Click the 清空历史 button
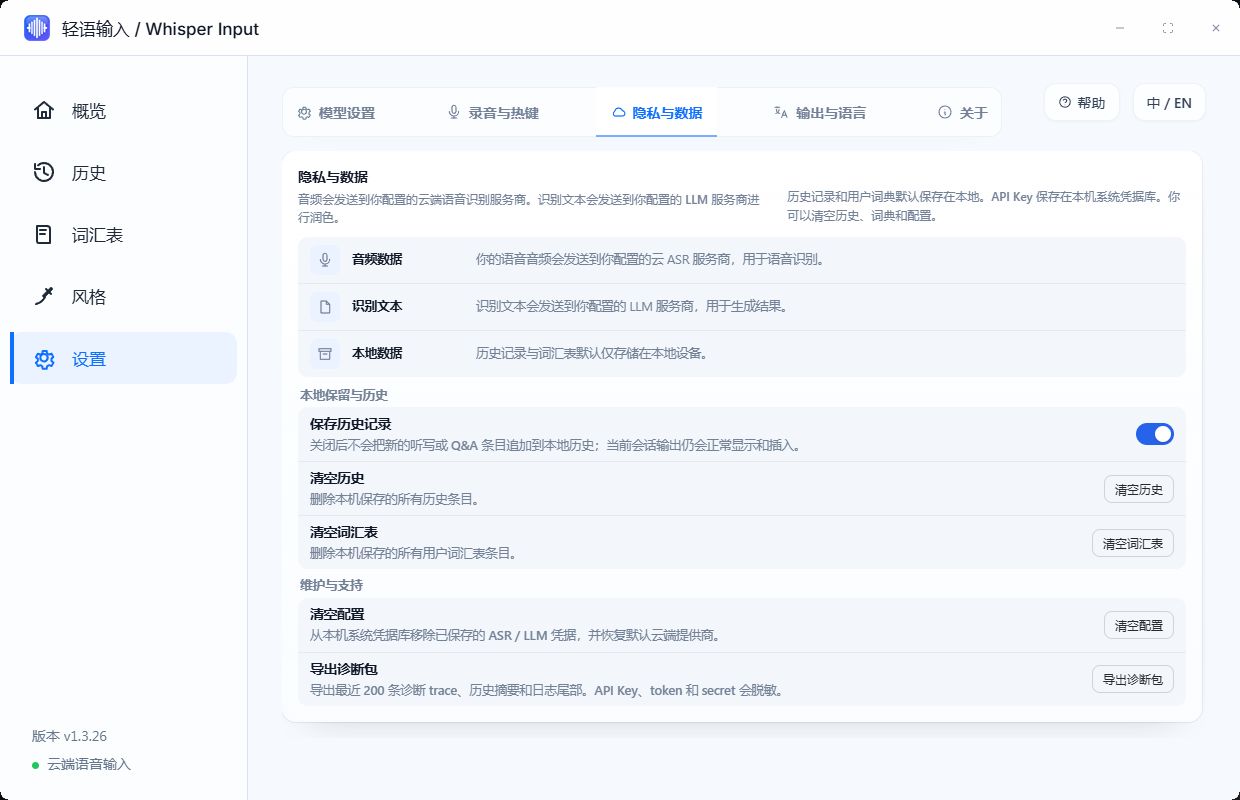1240x800 pixels. [x=1139, y=489]
